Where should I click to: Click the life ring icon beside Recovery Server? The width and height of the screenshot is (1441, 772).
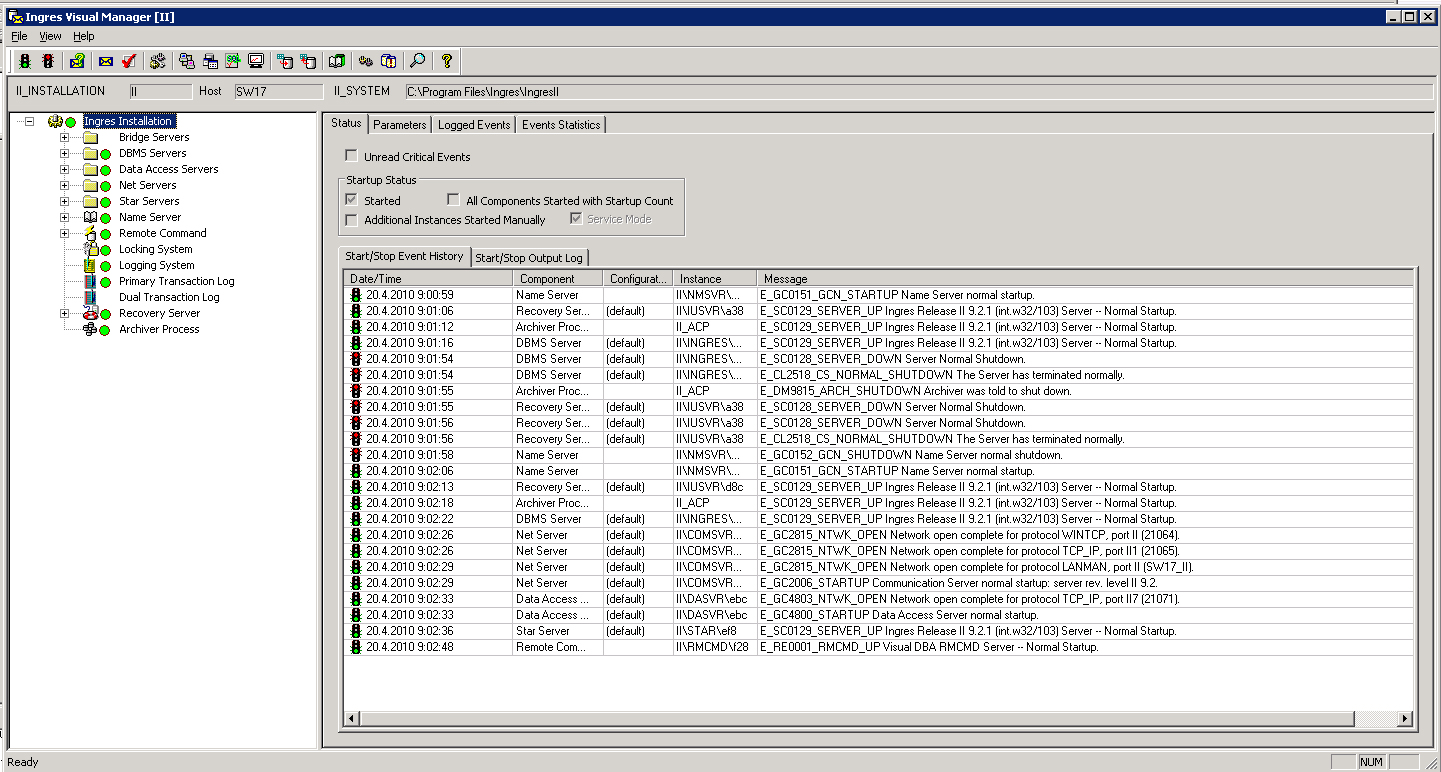[x=90, y=313]
